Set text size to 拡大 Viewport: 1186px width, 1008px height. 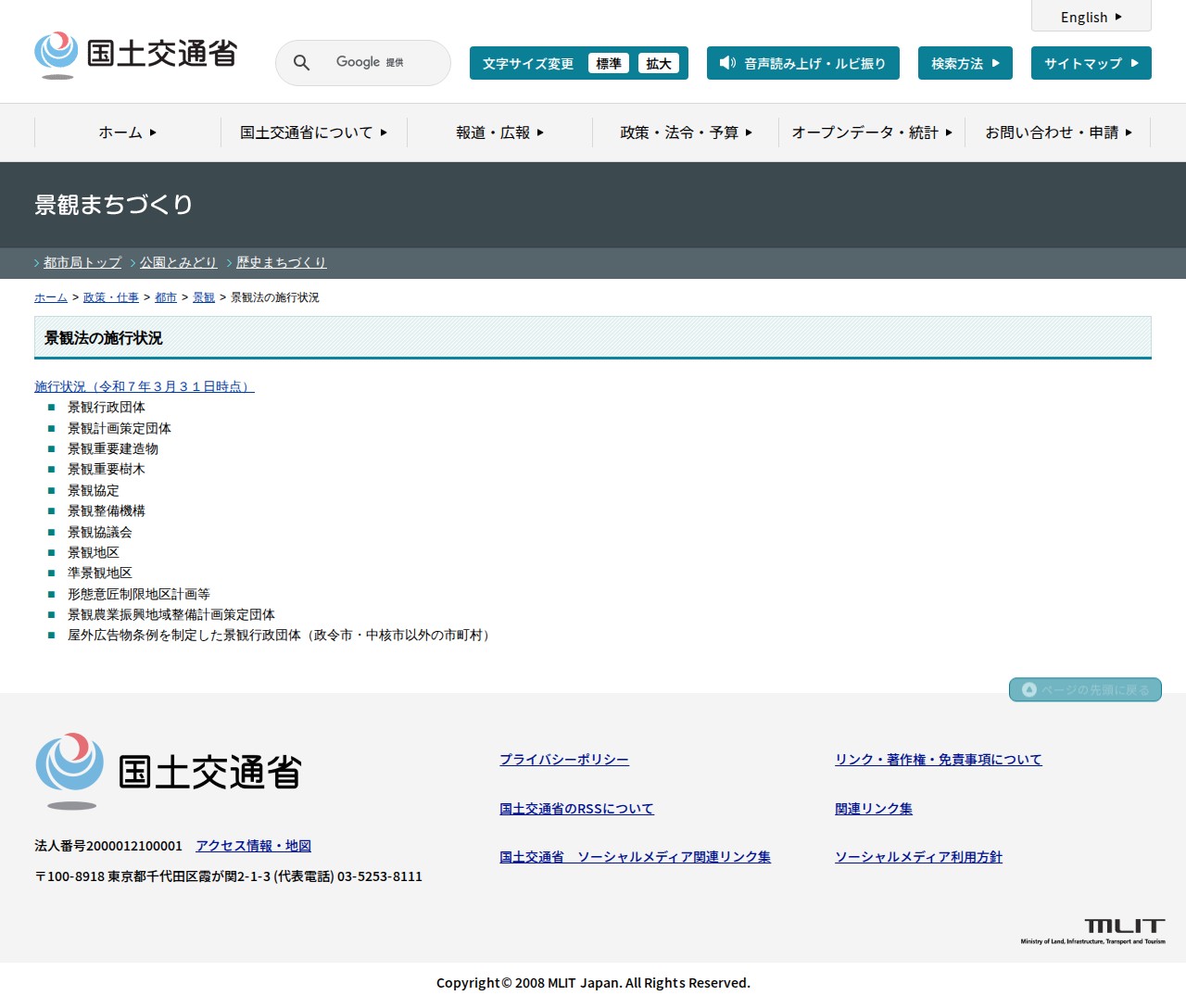(x=658, y=63)
